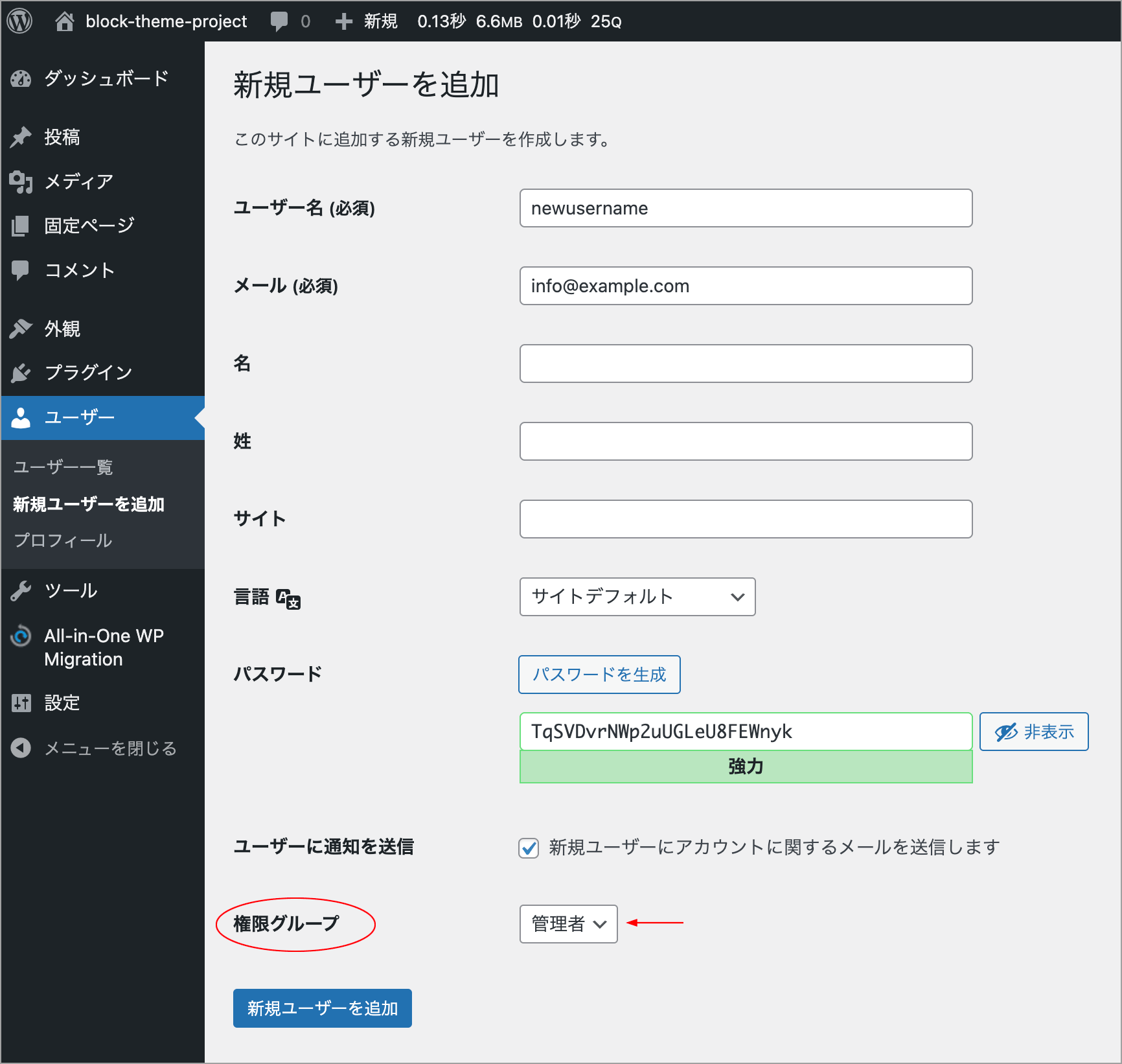Hide password with the 非表示 button
1122x1064 pixels.
point(1033,732)
